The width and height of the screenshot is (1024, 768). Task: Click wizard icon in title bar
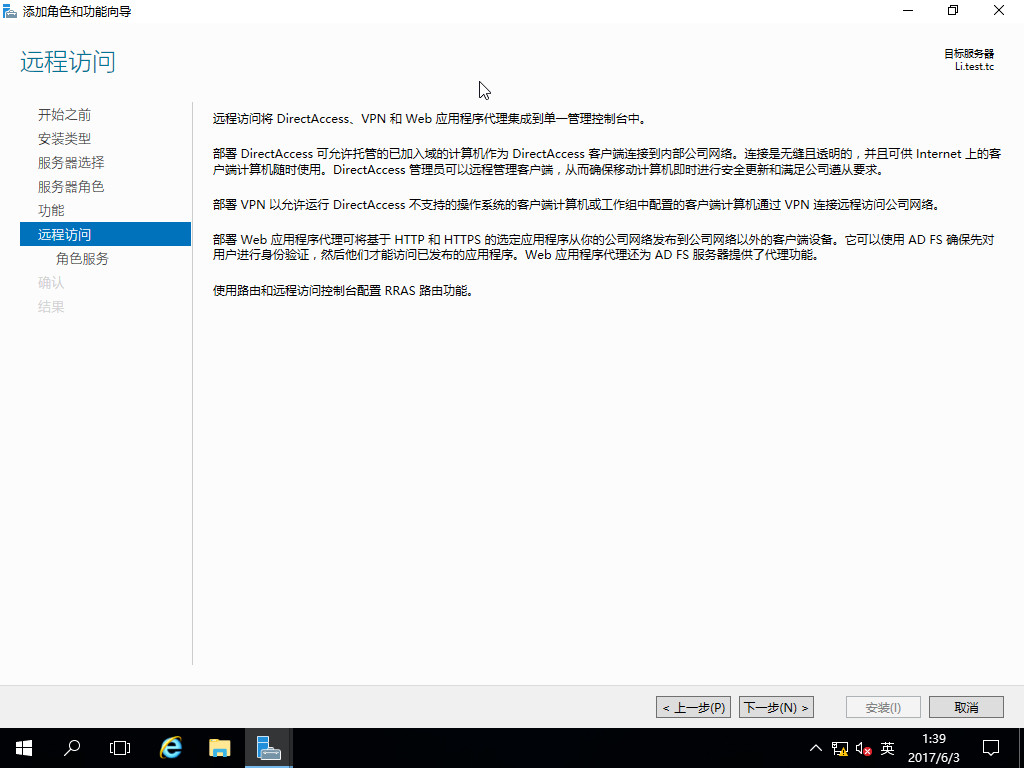[x=10, y=11]
